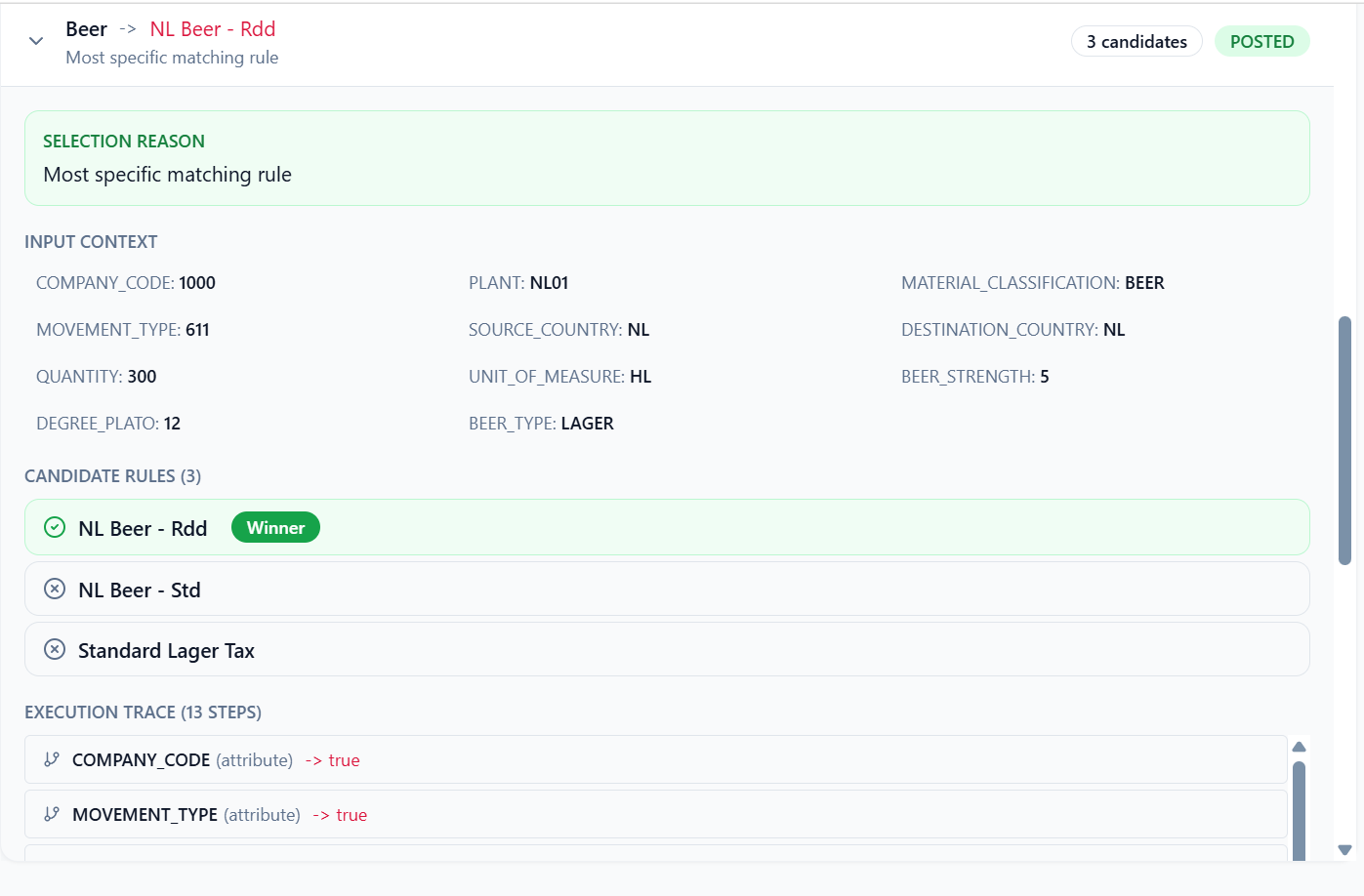Click the branch icon next to MOVEMENT_TYPE step
Screen dimensions: 1364x896
tap(52, 815)
